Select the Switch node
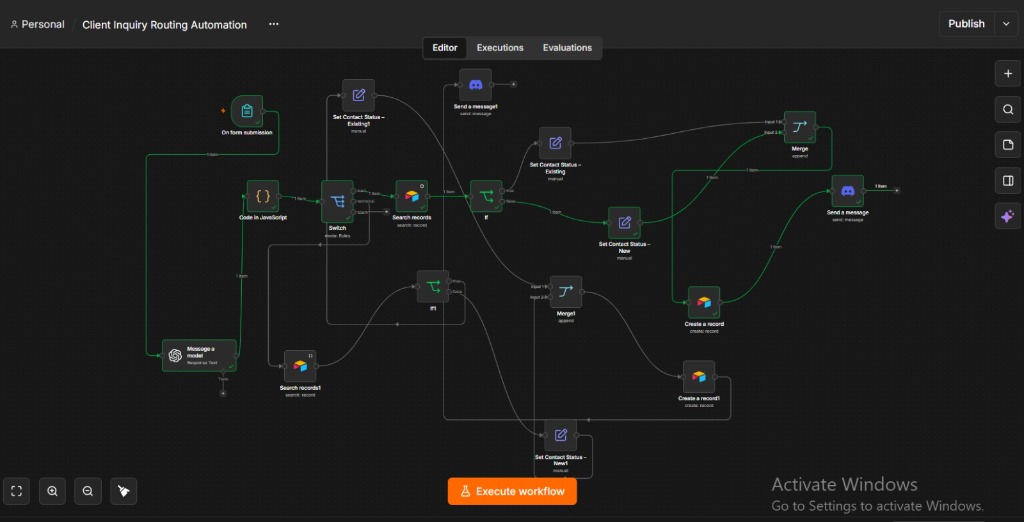 337,201
